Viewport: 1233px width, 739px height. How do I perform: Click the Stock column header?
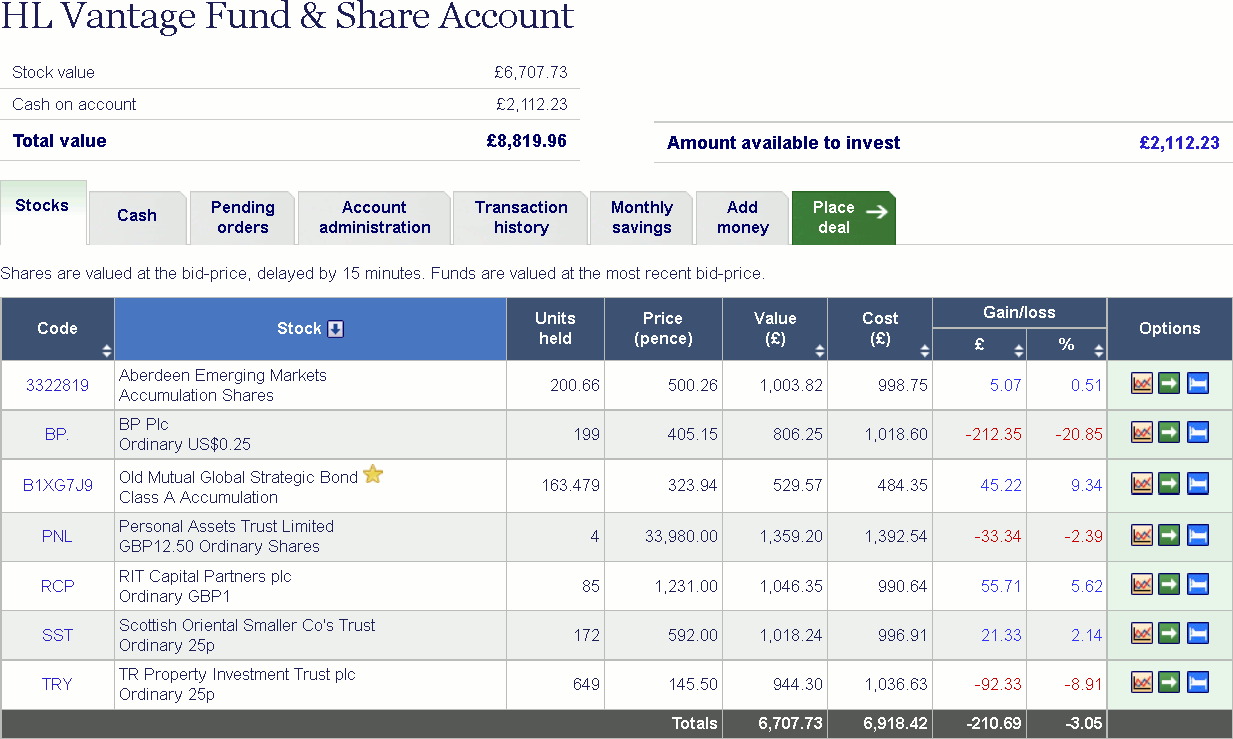[x=310, y=329]
